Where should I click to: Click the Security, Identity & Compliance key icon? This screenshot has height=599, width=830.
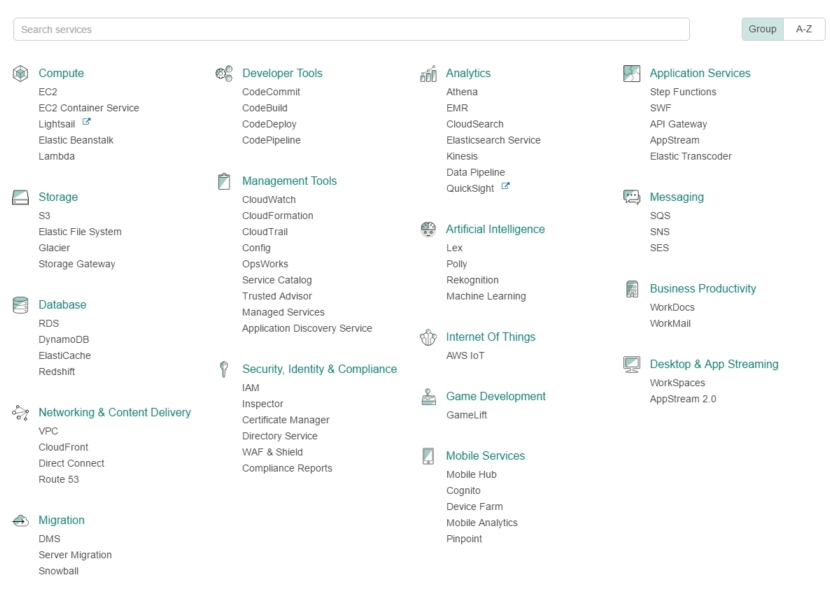[x=224, y=369]
